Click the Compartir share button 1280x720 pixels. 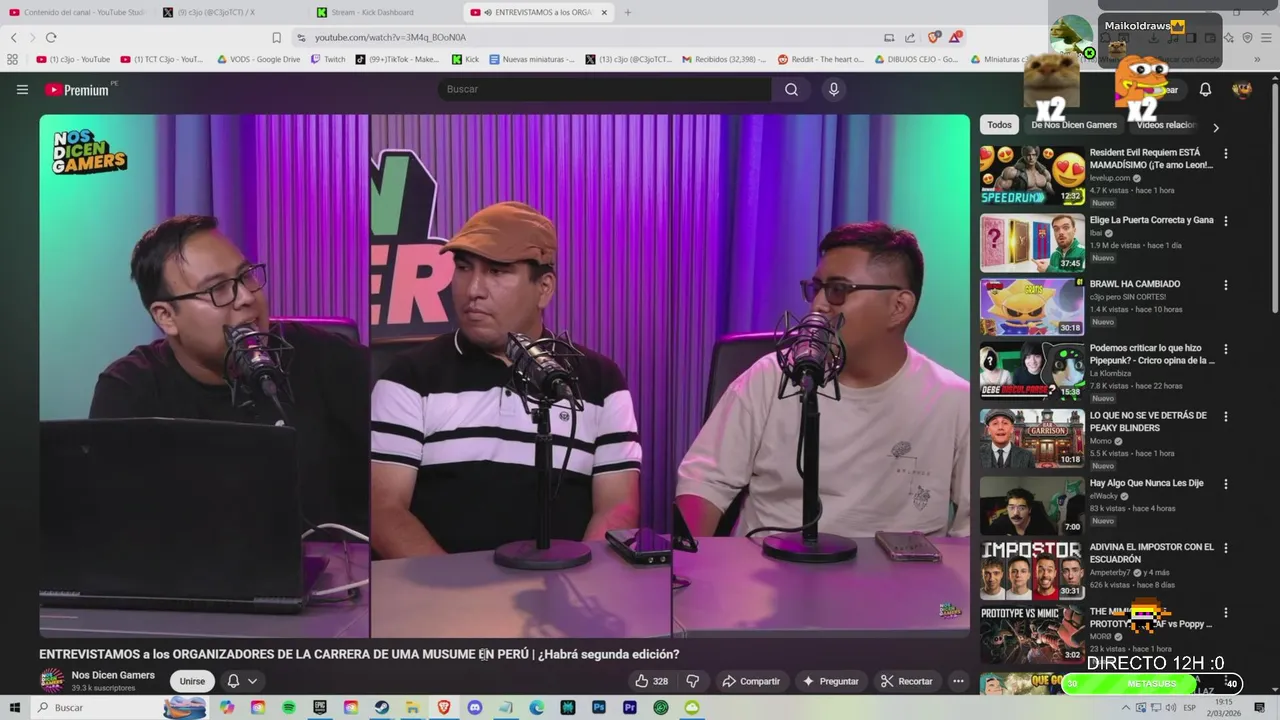[x=751, y=681]
